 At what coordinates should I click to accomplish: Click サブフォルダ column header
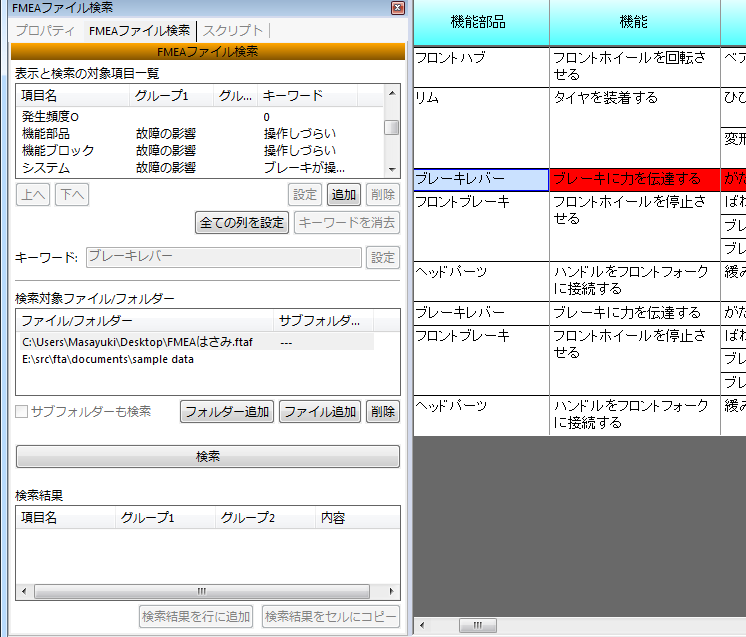[x=324, y=321]
